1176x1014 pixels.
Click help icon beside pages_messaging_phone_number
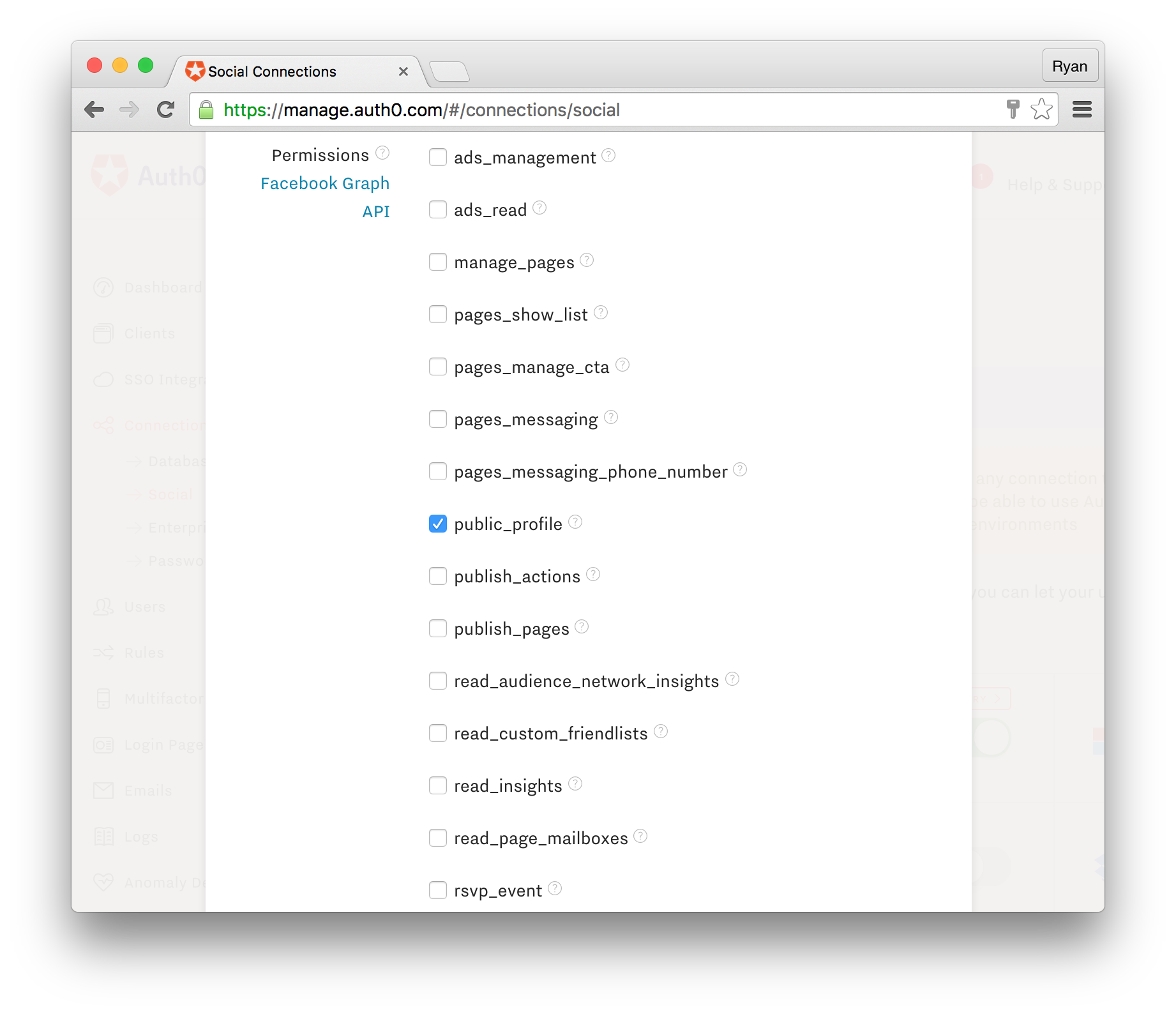(740, 469)
